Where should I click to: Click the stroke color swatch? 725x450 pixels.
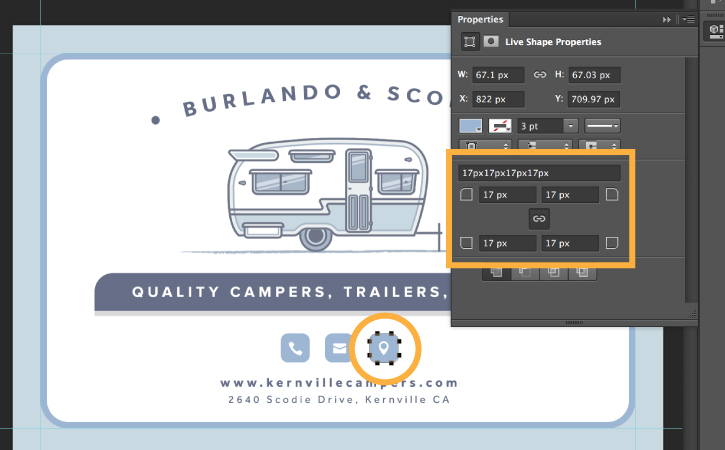tap(500, 126)
